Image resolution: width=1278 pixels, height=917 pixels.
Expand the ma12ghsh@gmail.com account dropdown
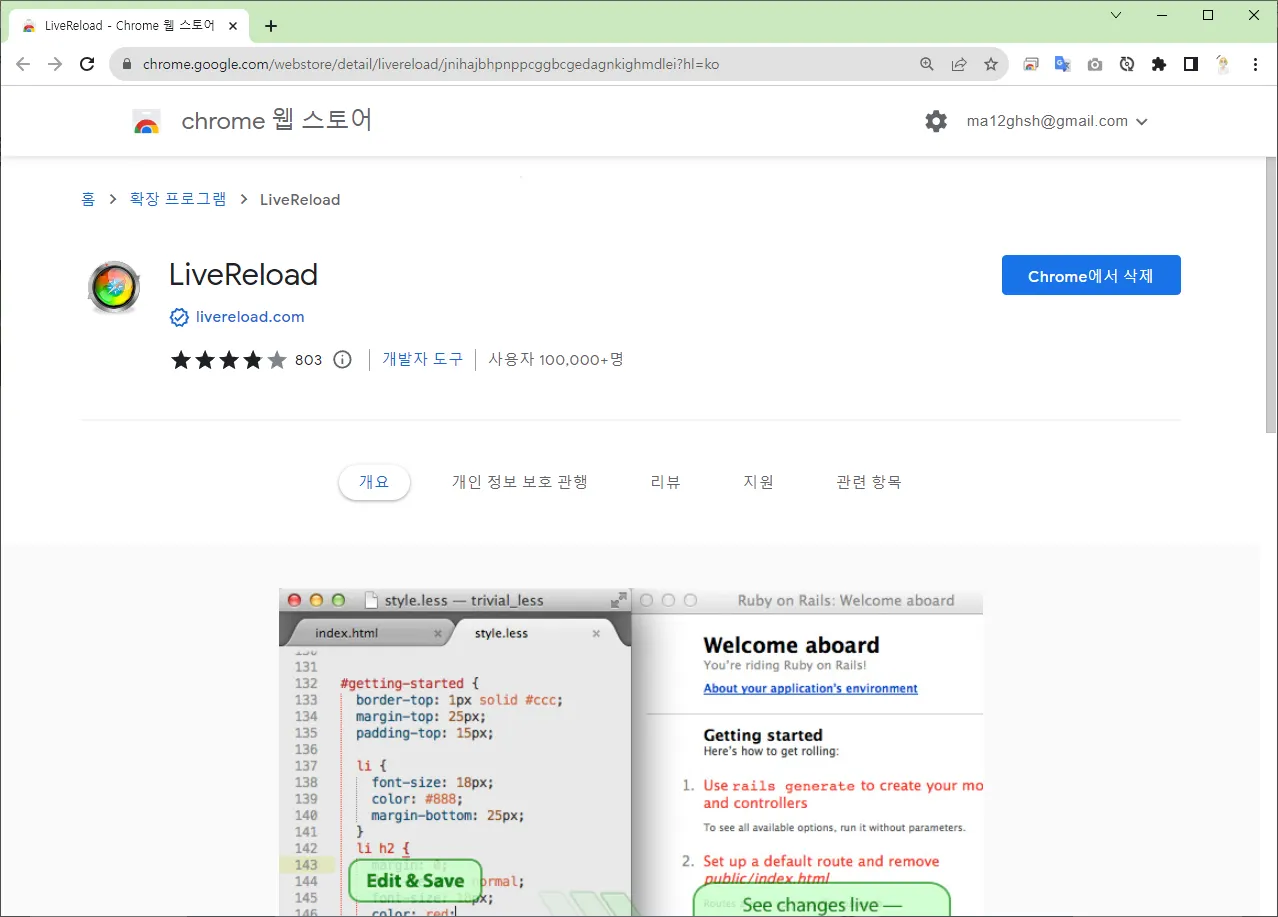click(x=1057, y=121)
